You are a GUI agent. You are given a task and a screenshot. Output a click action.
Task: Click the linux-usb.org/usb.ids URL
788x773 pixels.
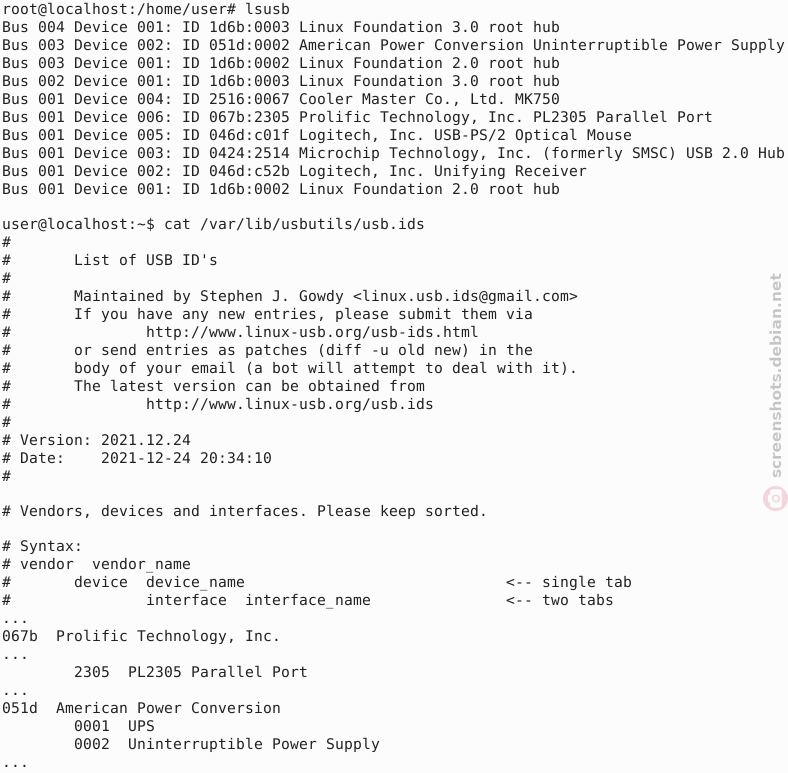coord(289,404)
